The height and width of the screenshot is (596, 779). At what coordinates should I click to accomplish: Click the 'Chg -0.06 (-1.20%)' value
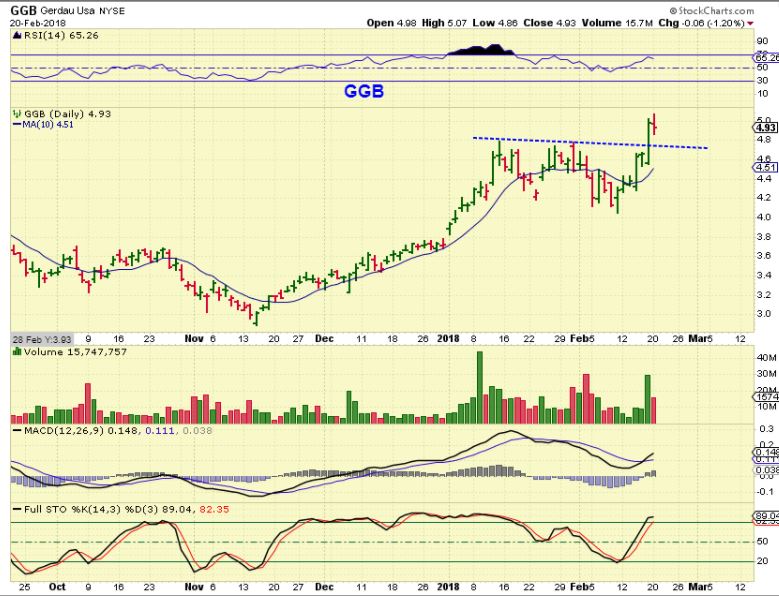[701, 23]
